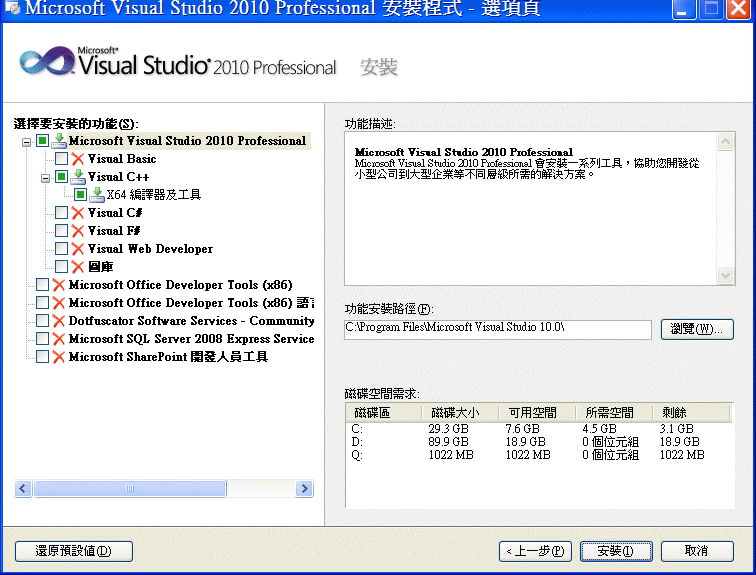
Task: Click the 可用空間 column header
Action: pyautogui.click(x=537, y=413)
